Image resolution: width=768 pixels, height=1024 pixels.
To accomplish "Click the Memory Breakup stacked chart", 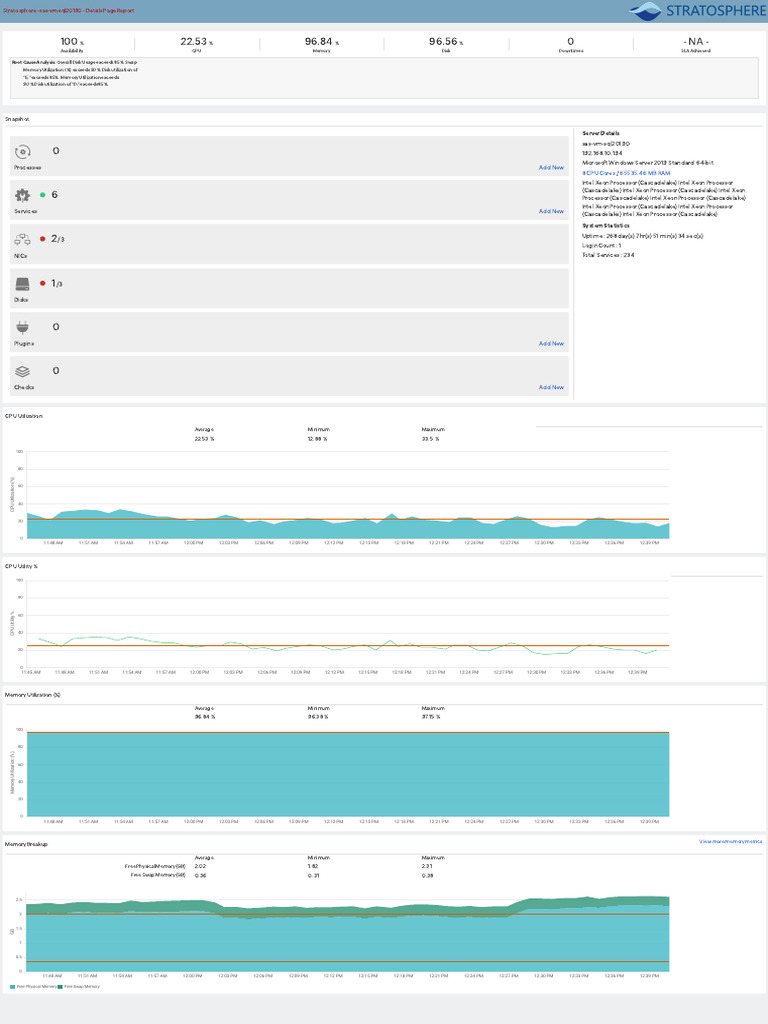I will [348, 933].
